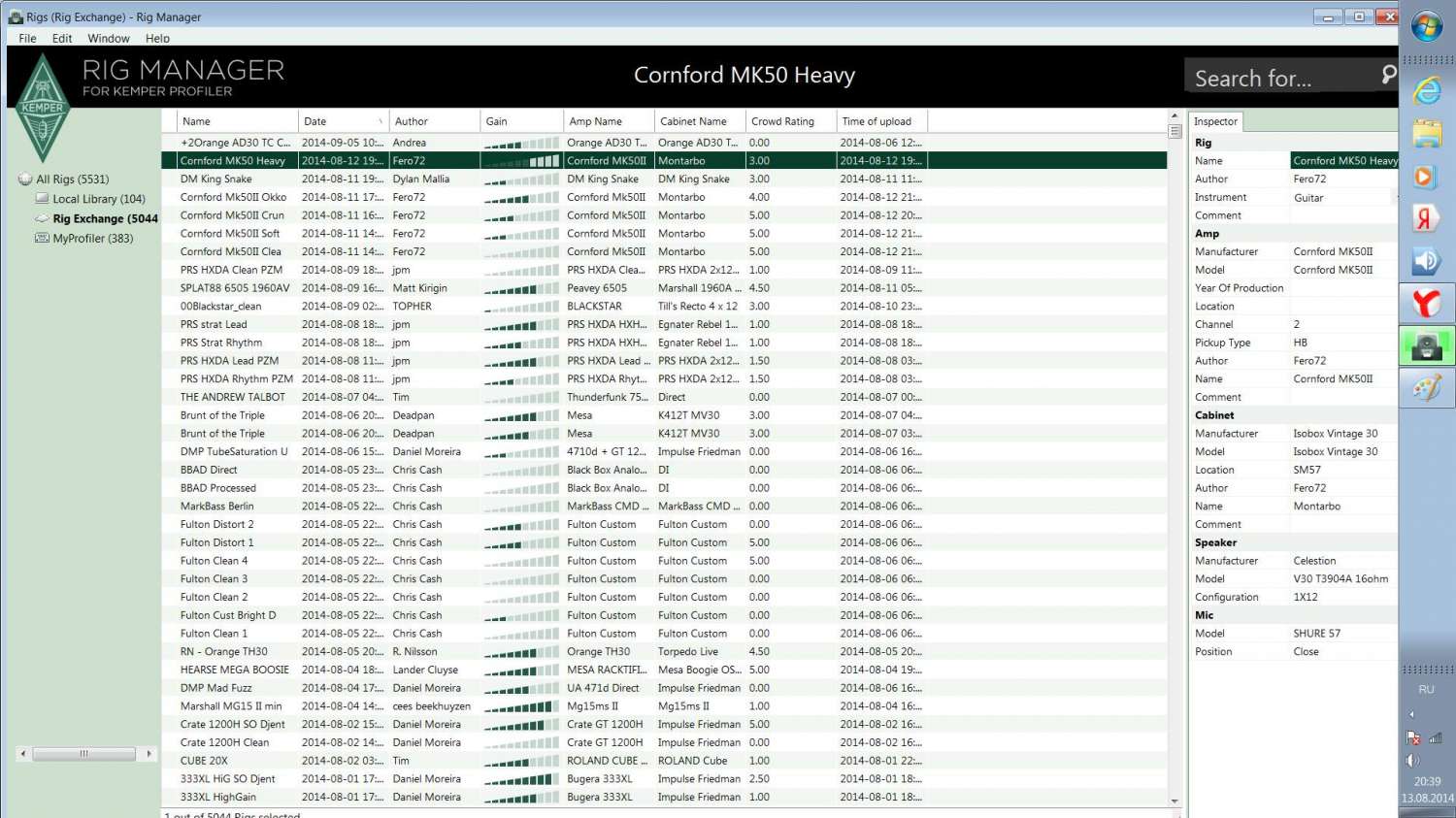The height and width of the screenshot is (818, 1456).
Task: Select Local Library (104) in tree
Action: 99,199
